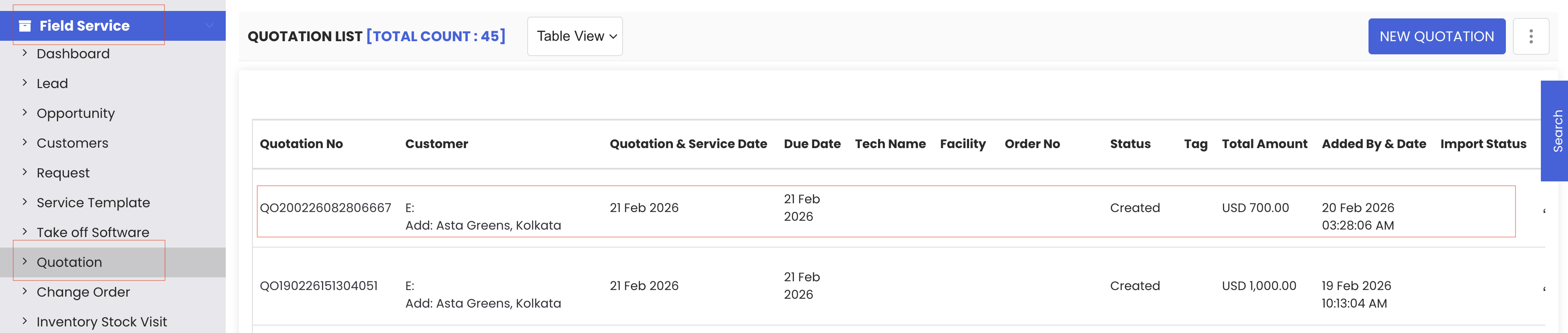Select Customers in the sidebar
The image size is (1568, 333).
click(73, 143)
